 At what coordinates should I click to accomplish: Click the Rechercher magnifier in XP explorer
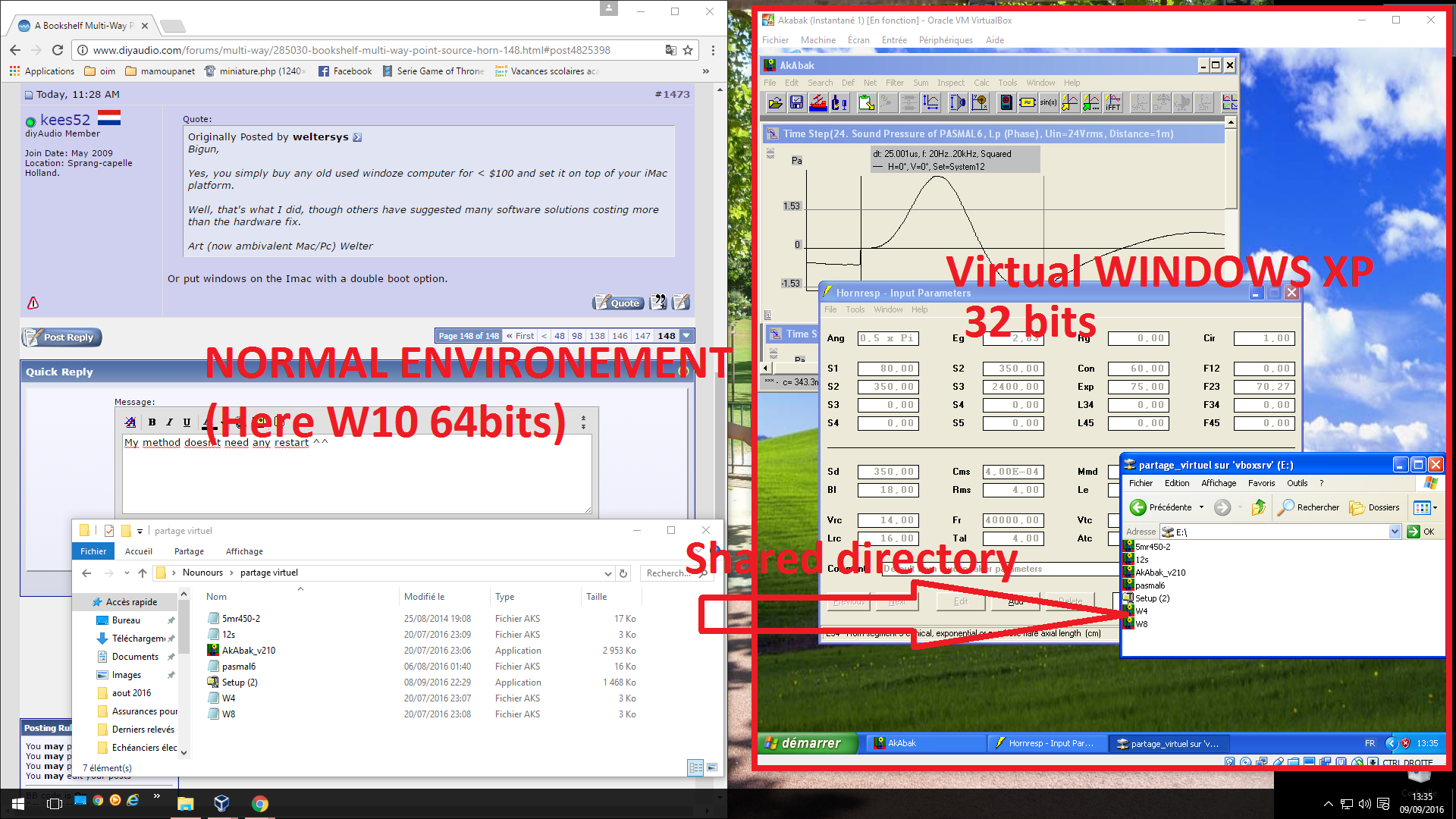click(1286, 507)
